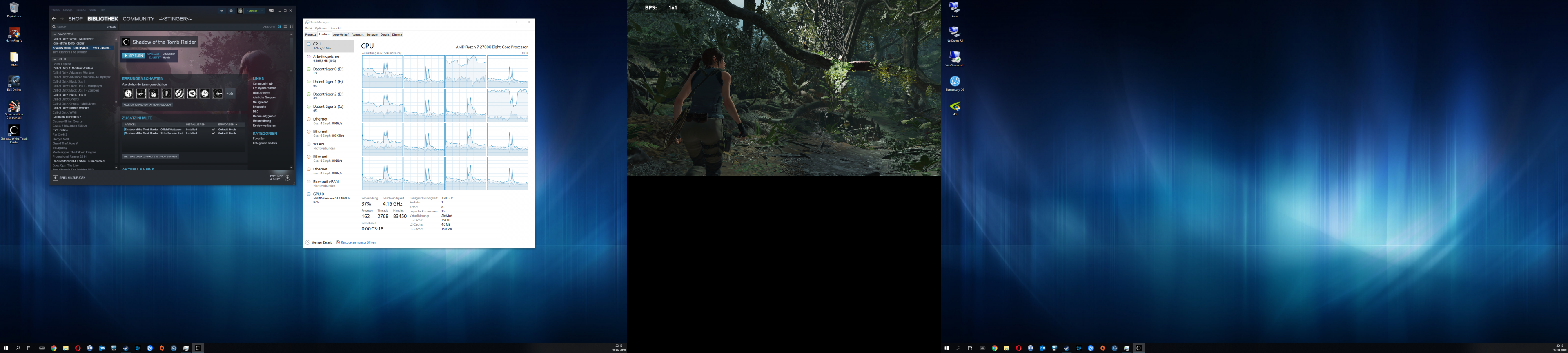Viewport: 1568px width, 353px height.
Task: Click Kategorien ändern link
Action: pos(265,143)
